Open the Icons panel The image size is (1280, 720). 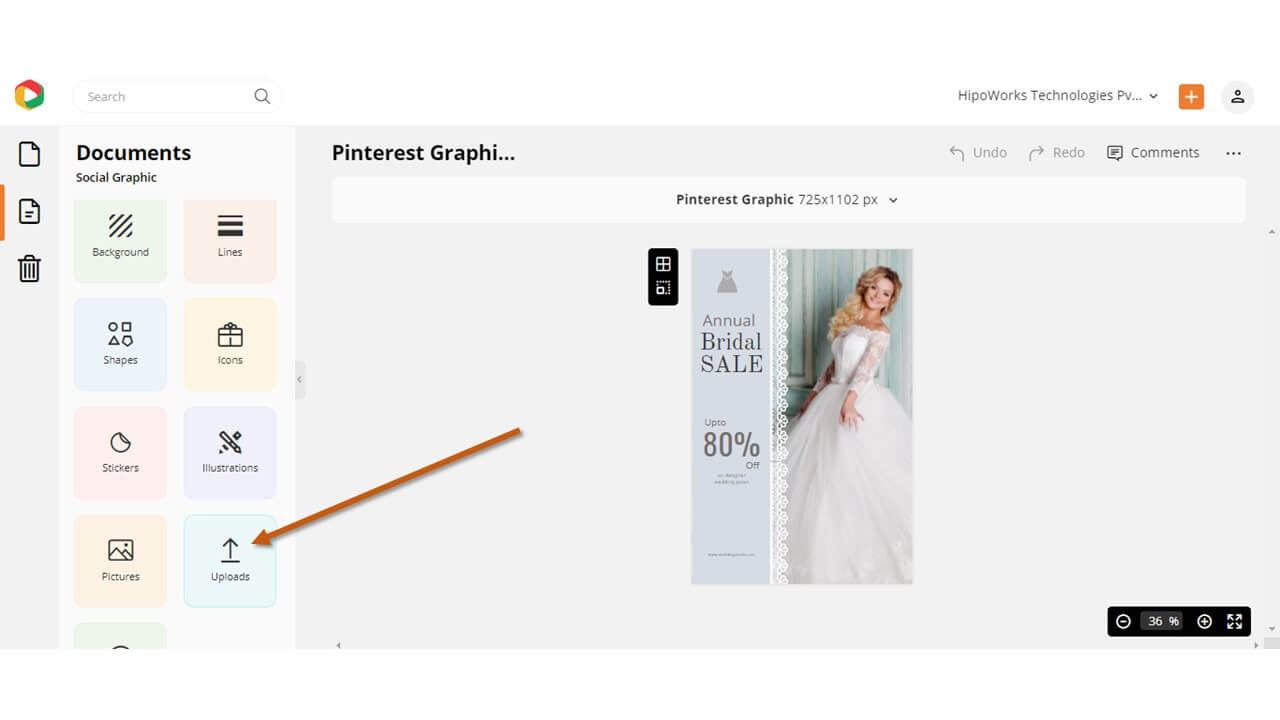(230, 344)
